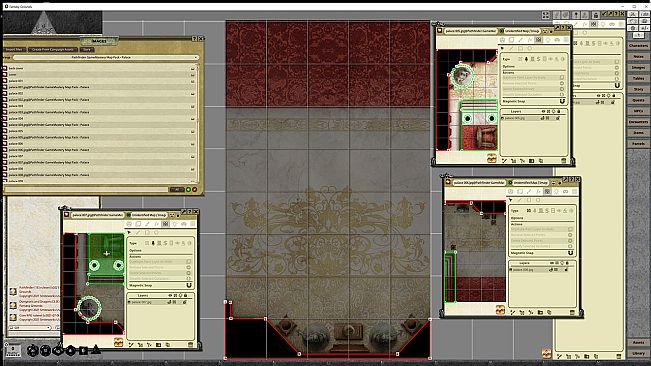
Task: Select the line-of-sight tool in palace 005 window
Action: click(539, 40)
